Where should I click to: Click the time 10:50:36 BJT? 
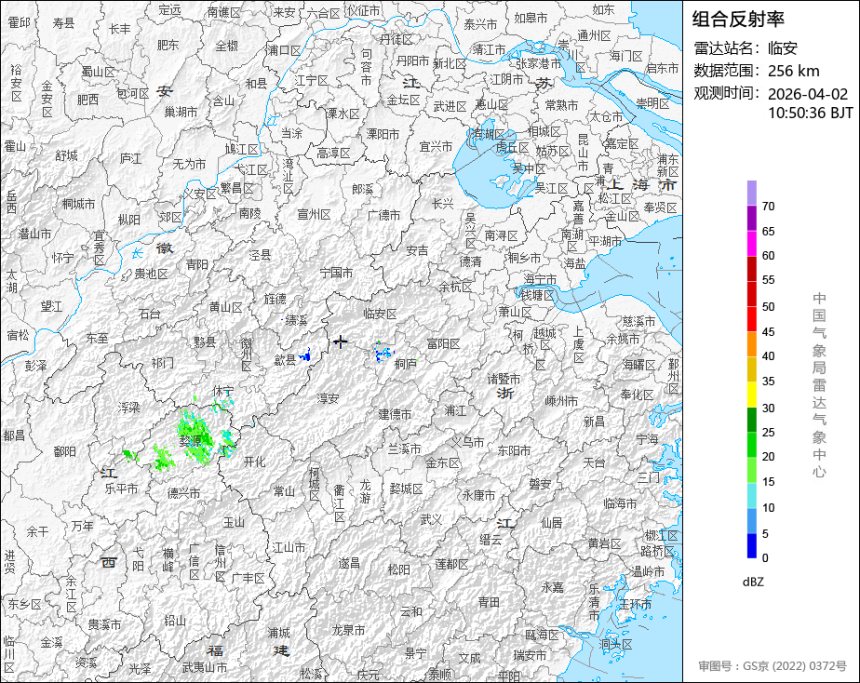(x=810, y=113)
